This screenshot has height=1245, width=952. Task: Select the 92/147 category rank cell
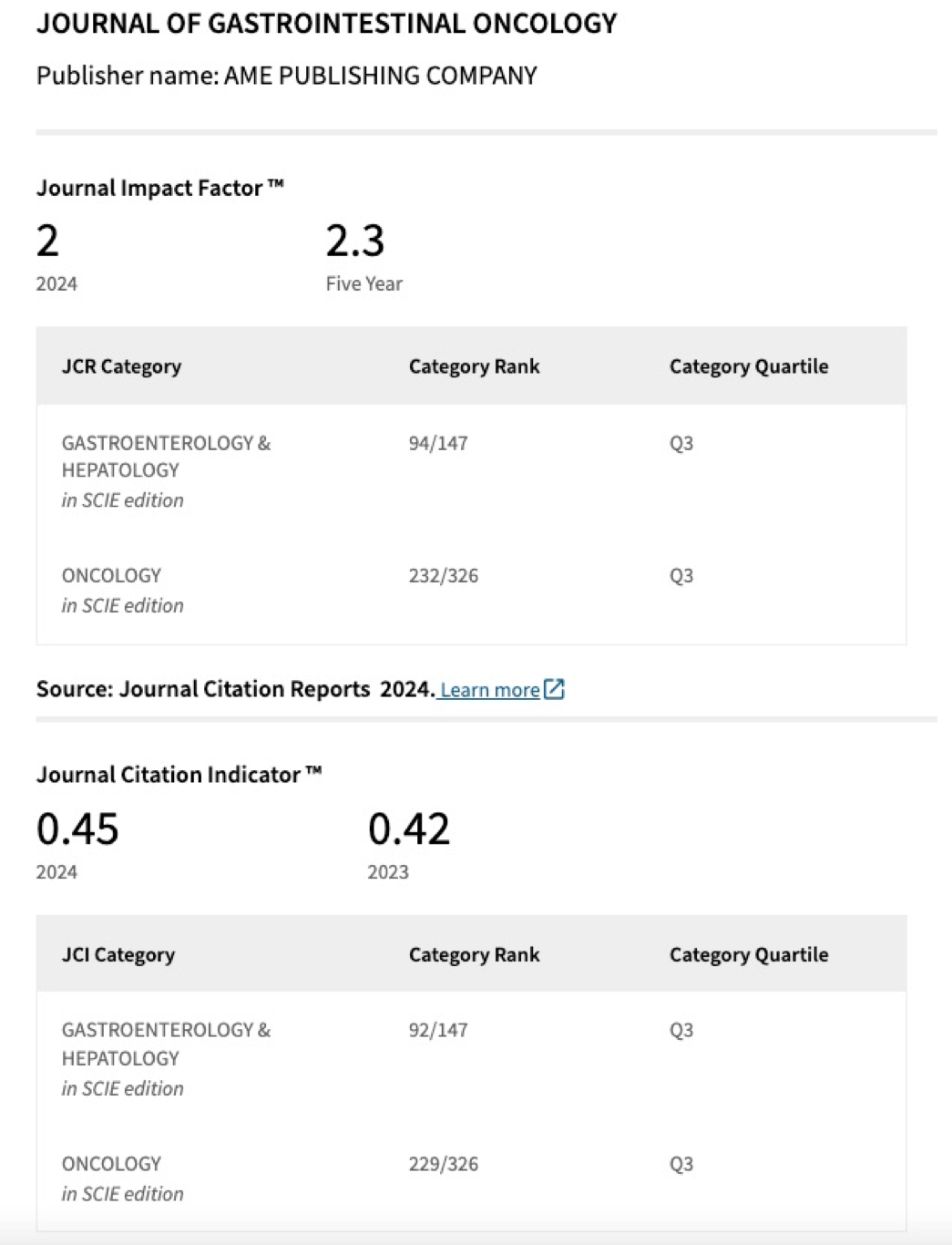[x=438, y=1031]
